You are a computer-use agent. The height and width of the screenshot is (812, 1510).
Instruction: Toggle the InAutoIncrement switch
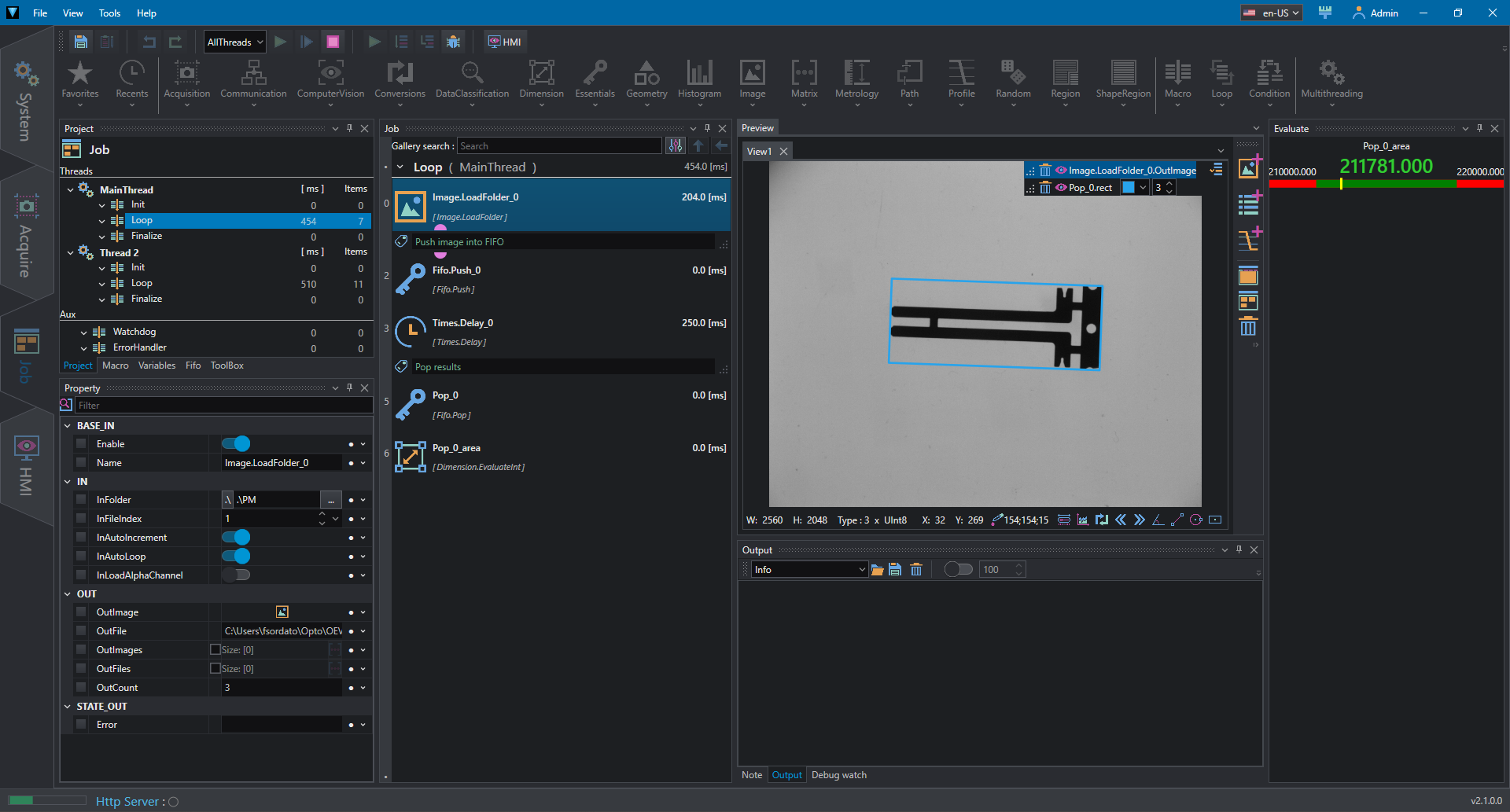(236, 538)
